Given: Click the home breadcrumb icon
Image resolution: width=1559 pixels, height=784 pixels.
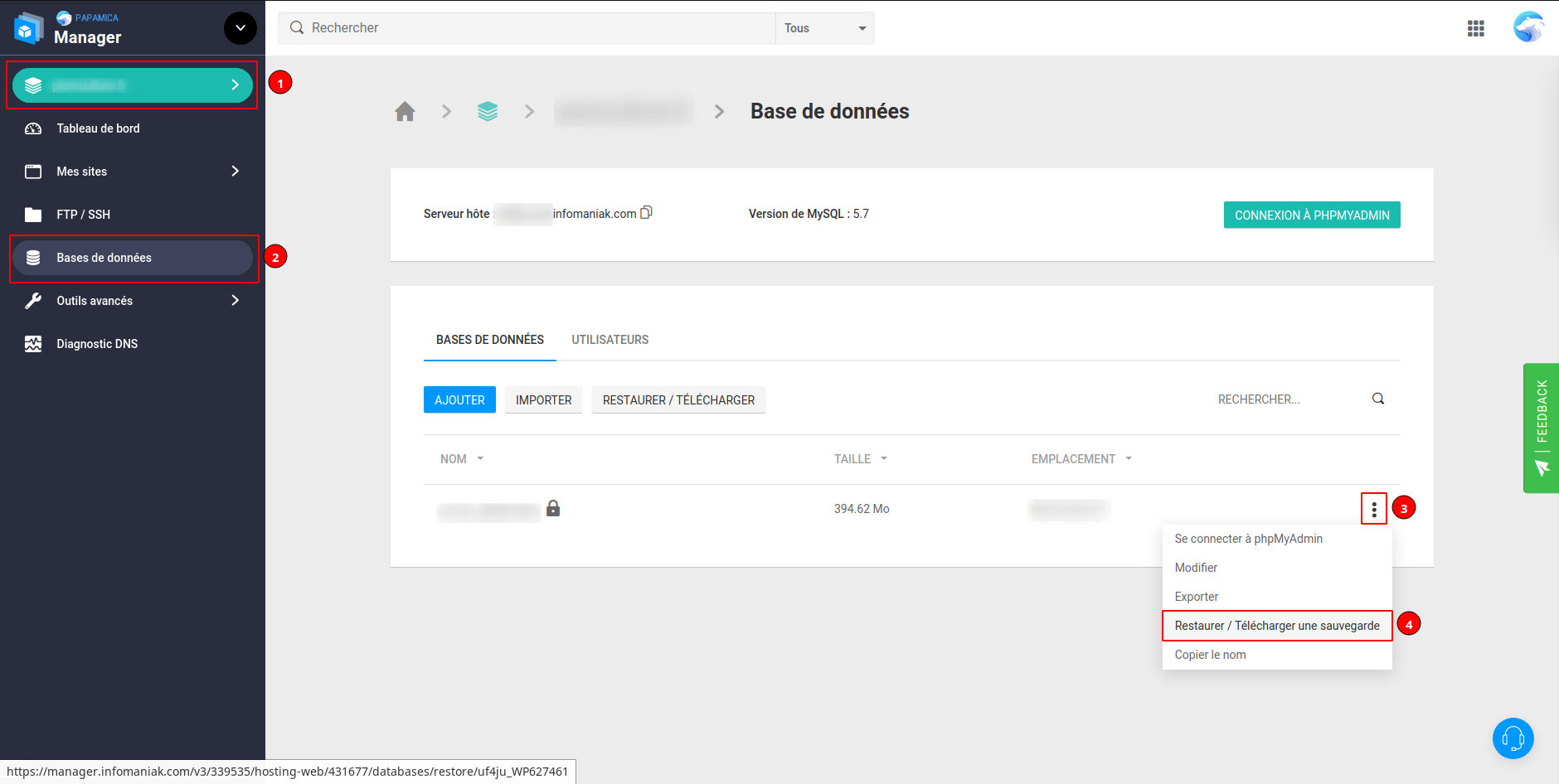Looking at the screenshot, I should pyautogui.click(x=405, y=112).
